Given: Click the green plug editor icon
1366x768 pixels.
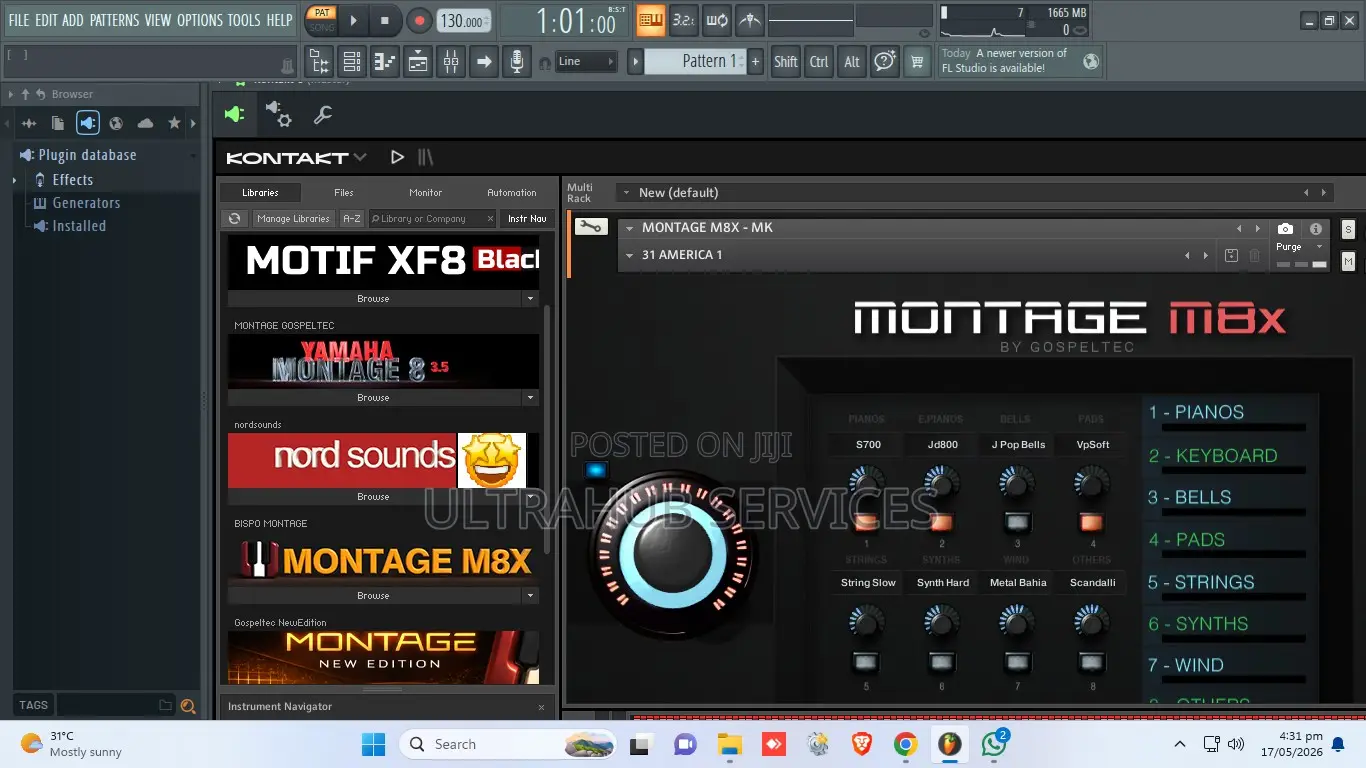Looking at the screenshot, I should 234,114.
